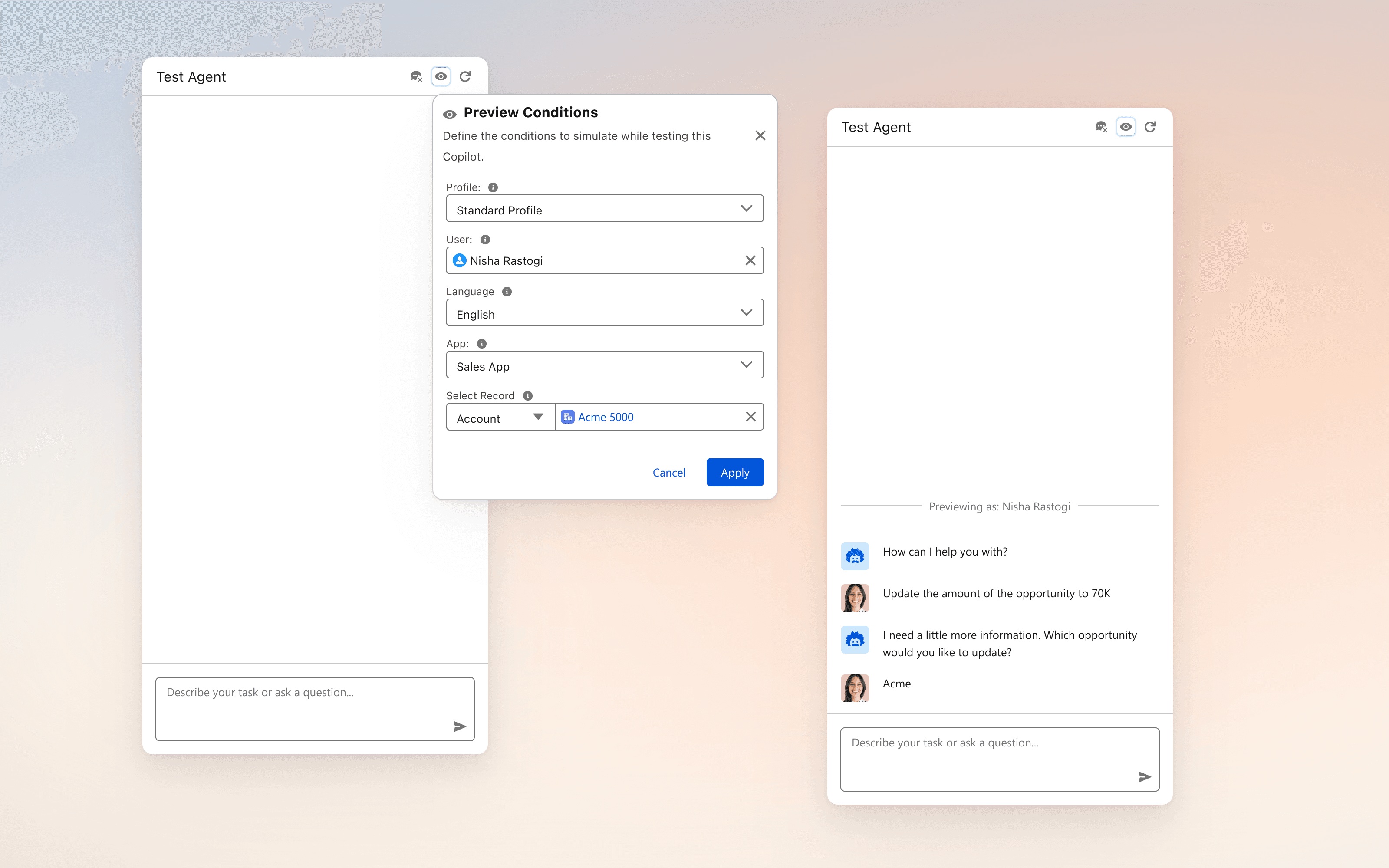Click the refresh icon in left Test Agent
The height and width of the screenshot is (868, 1389).
point(465,76)
